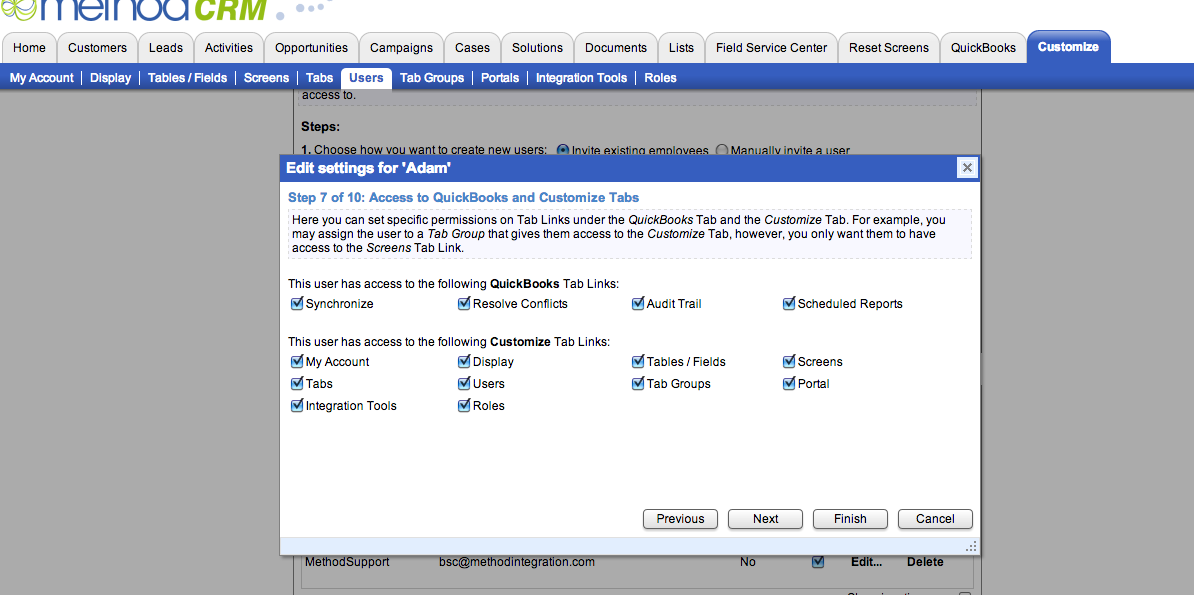Switch to the QuickBooks tab
1194x595 pixels.
[x=983, y=47]
